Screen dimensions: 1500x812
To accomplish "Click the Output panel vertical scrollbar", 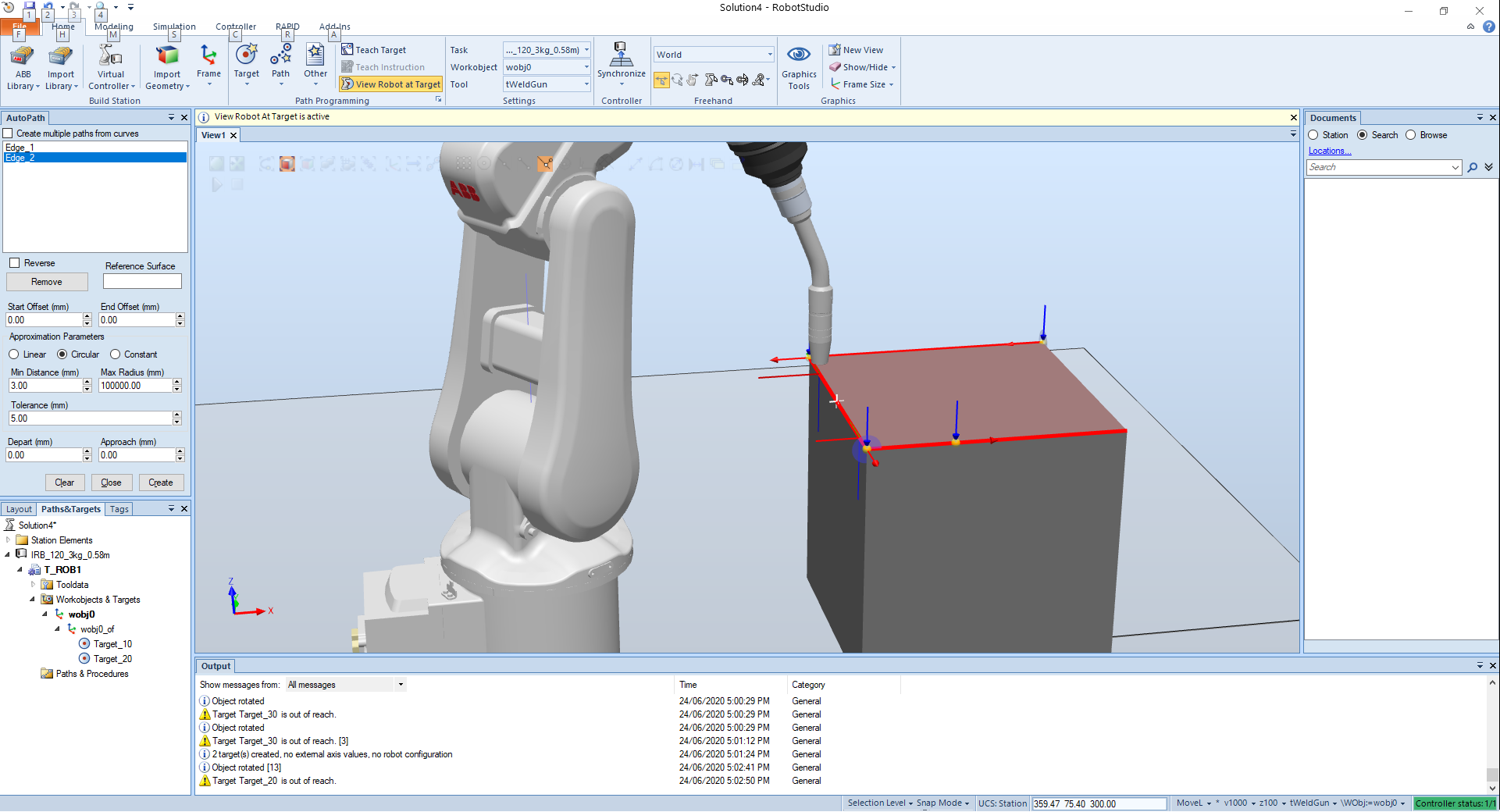I will click(1492, 734).
